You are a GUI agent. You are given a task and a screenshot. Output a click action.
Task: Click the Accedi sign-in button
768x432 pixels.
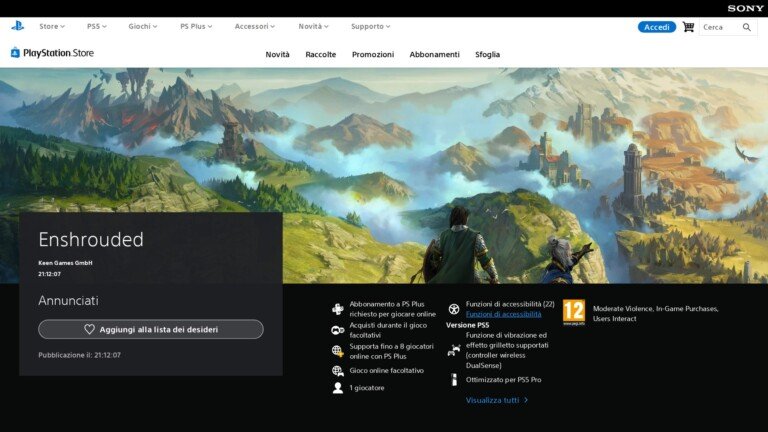(x=656, y=27)
